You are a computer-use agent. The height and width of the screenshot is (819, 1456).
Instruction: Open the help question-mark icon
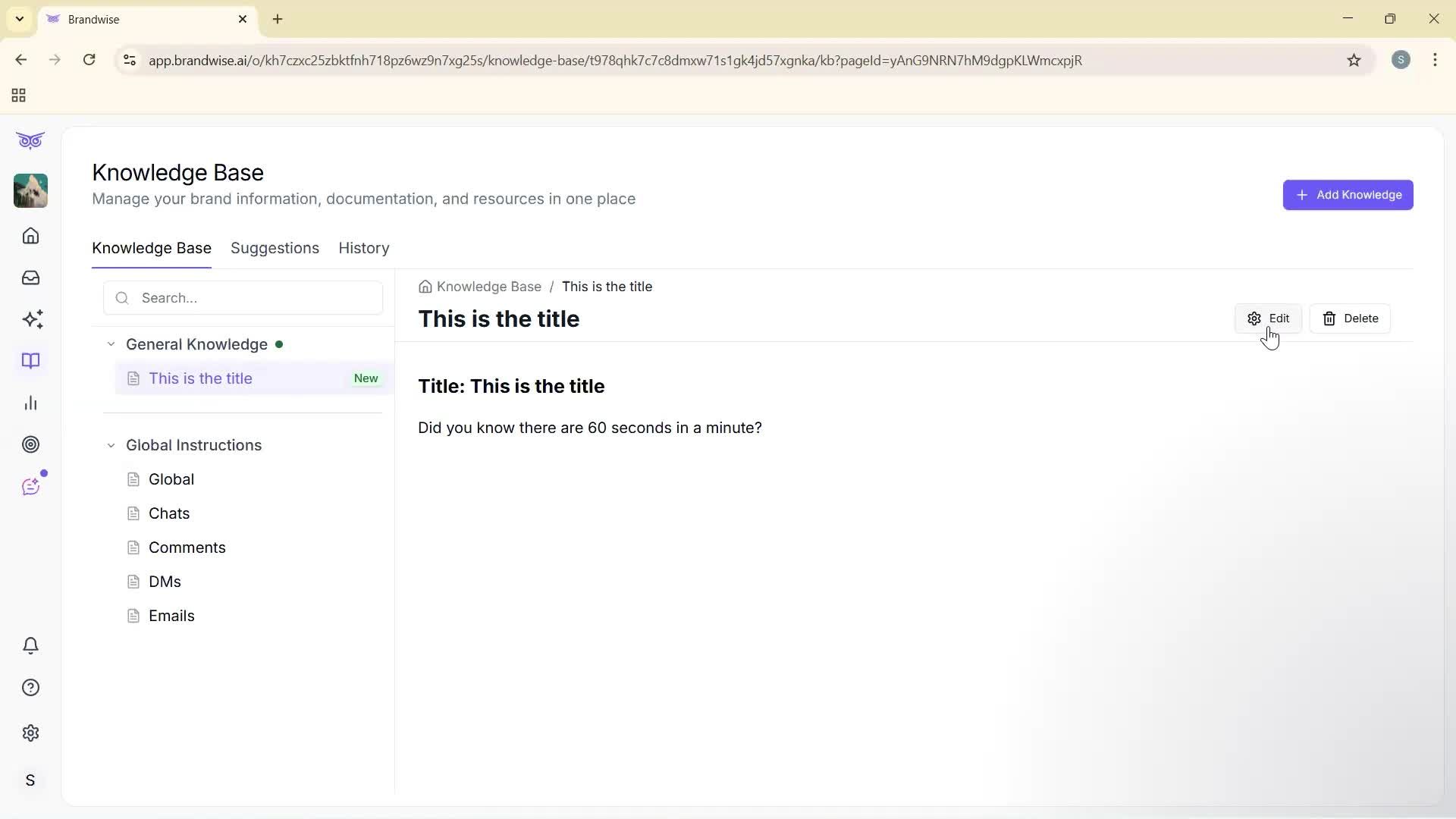click(x=30, y=687)
